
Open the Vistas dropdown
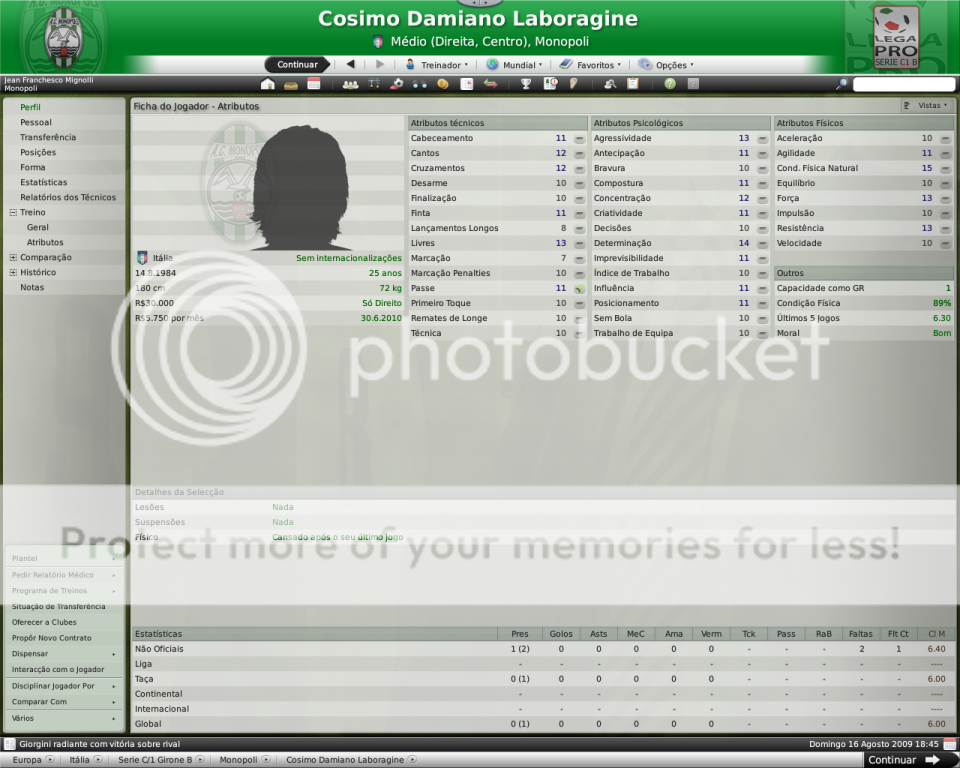(x=925, y=105)
